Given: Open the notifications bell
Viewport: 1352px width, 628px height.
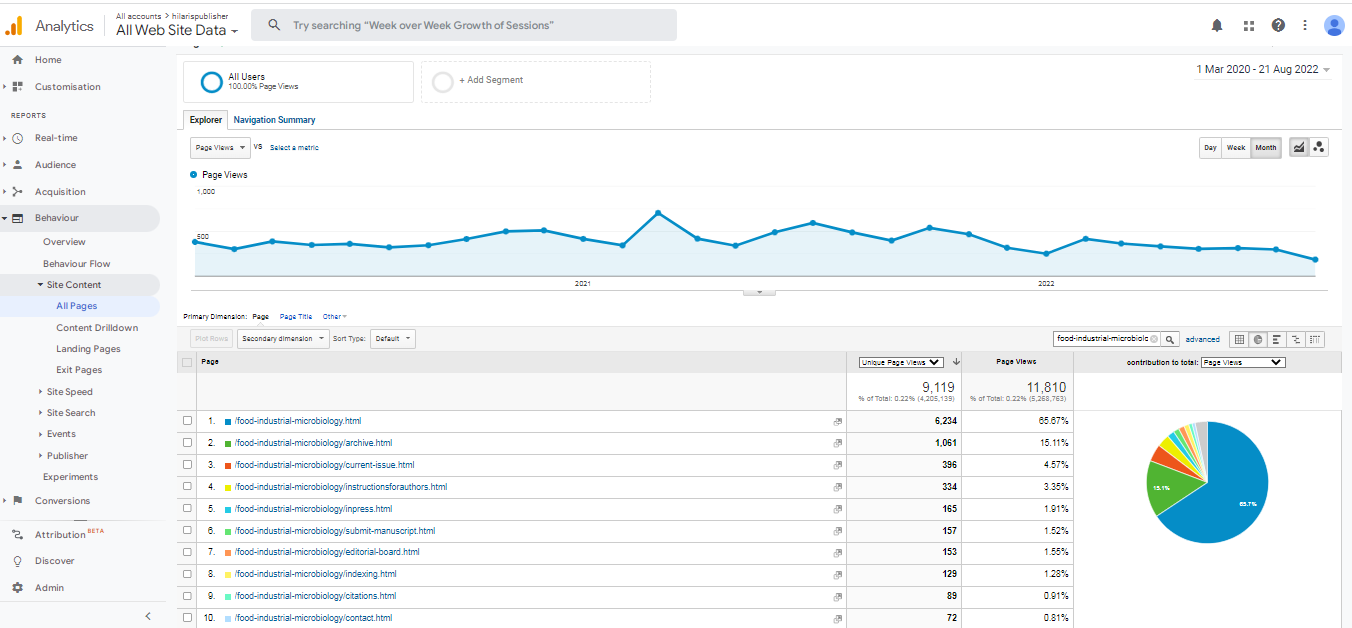Looking at the screenshot, I should [1217, 25].
